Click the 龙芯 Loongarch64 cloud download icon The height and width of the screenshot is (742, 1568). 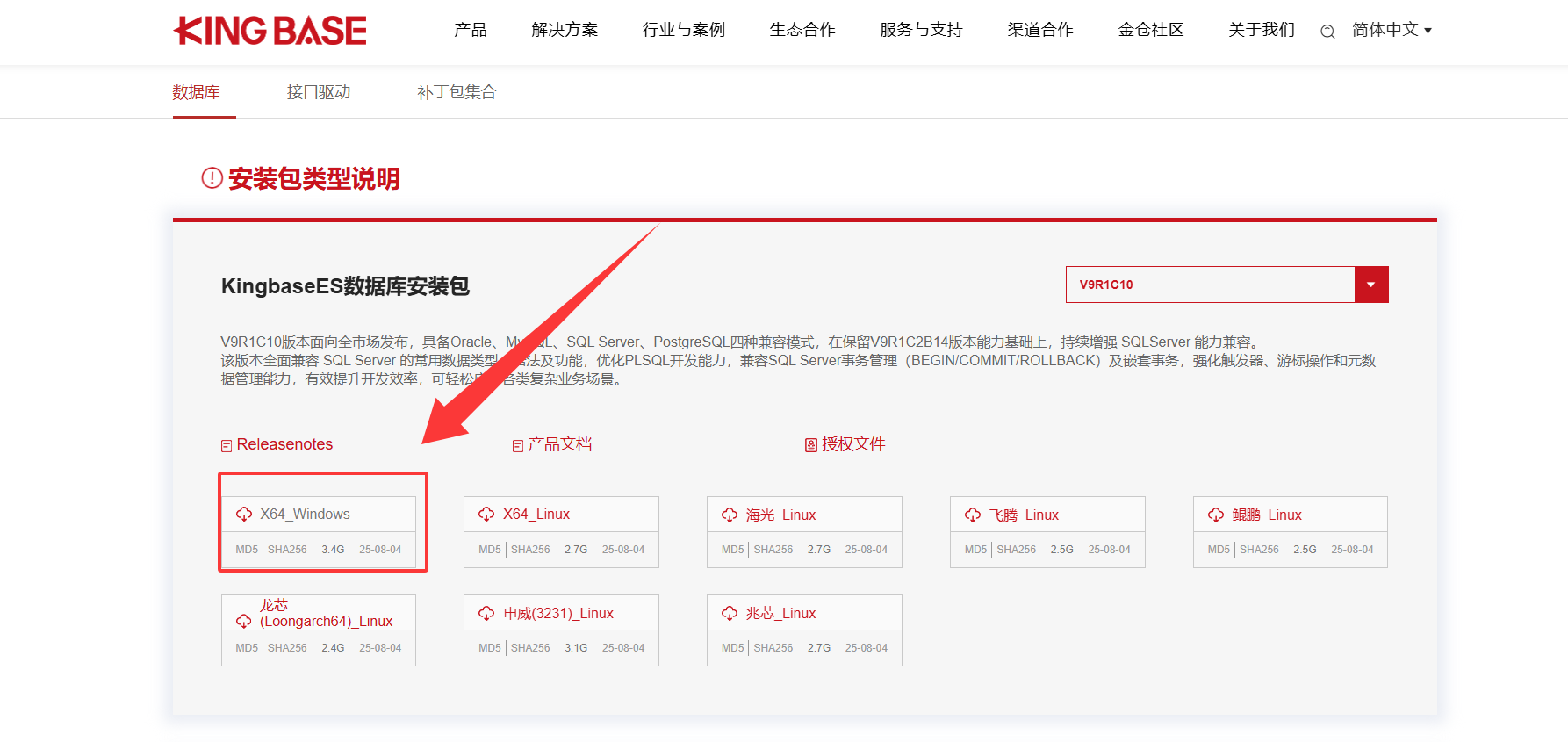pyautogui.click(x=244, y=621)
